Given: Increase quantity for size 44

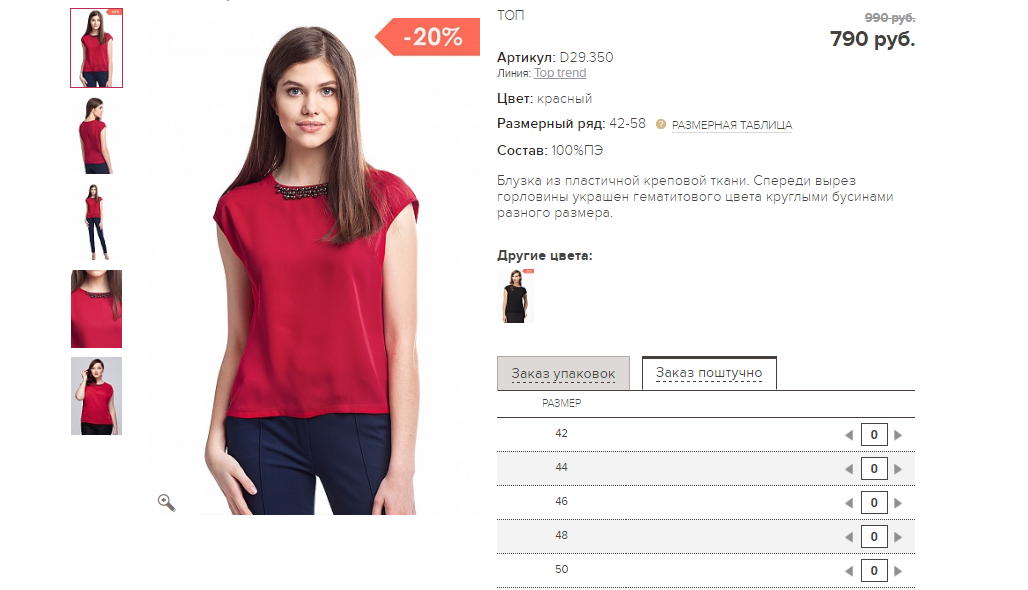Looking at the screenshot, I should coord(898,469).
